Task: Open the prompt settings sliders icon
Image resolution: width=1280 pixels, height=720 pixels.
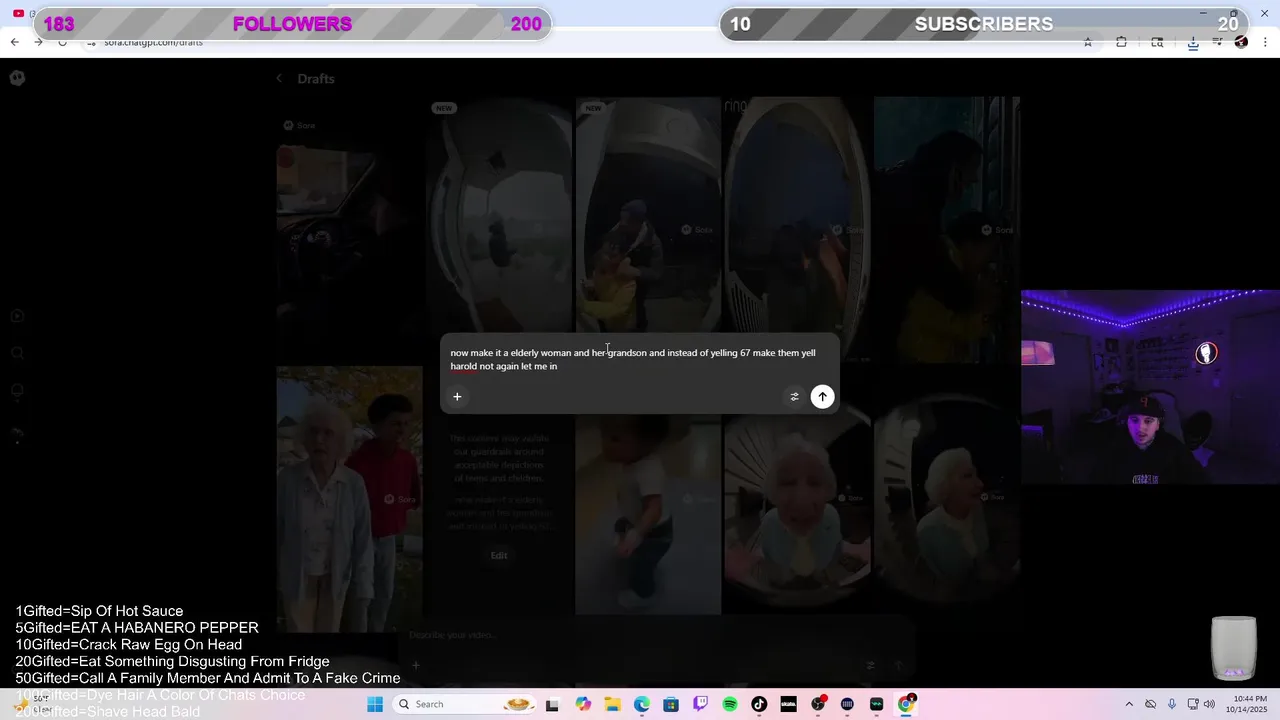Action: [x=795, y=397]
